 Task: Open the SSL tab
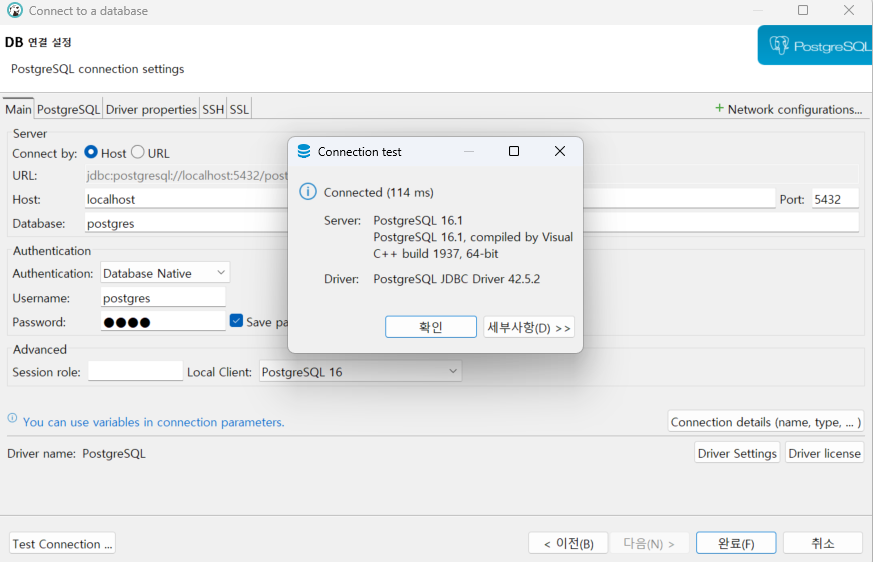[x=239, y=109]
